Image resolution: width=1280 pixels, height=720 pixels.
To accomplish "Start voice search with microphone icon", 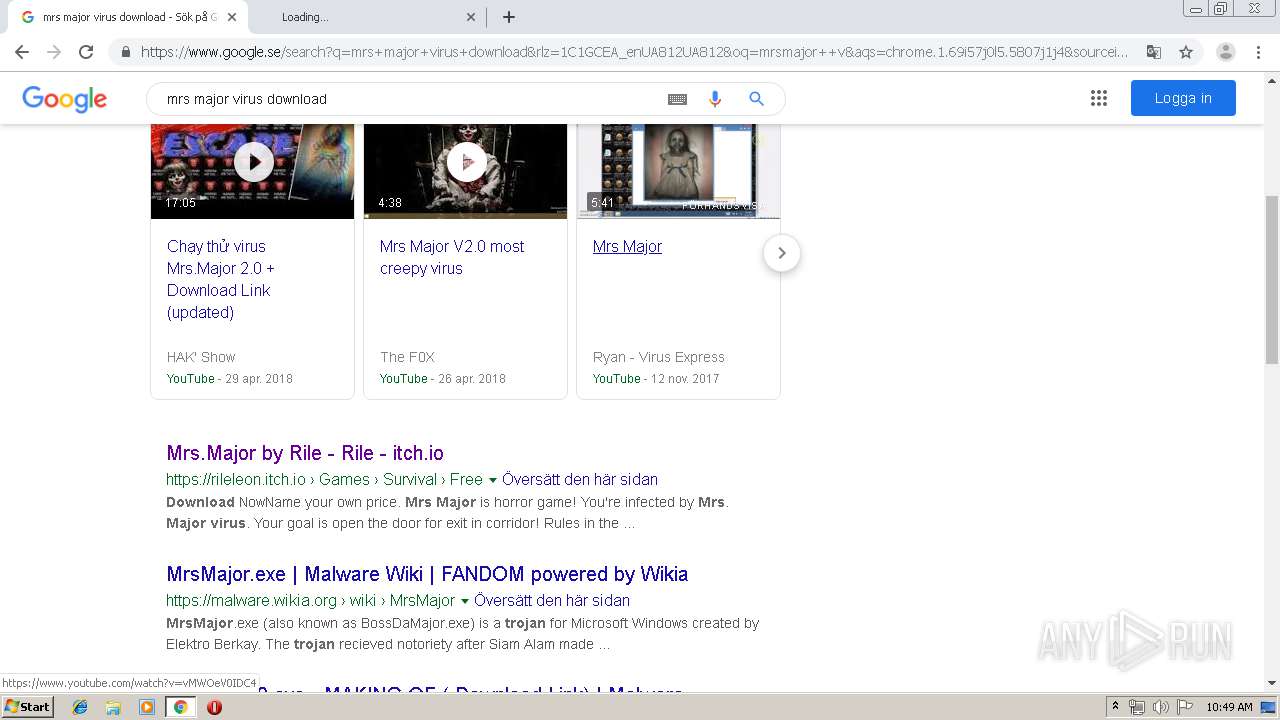I will (x=715, y=99).
